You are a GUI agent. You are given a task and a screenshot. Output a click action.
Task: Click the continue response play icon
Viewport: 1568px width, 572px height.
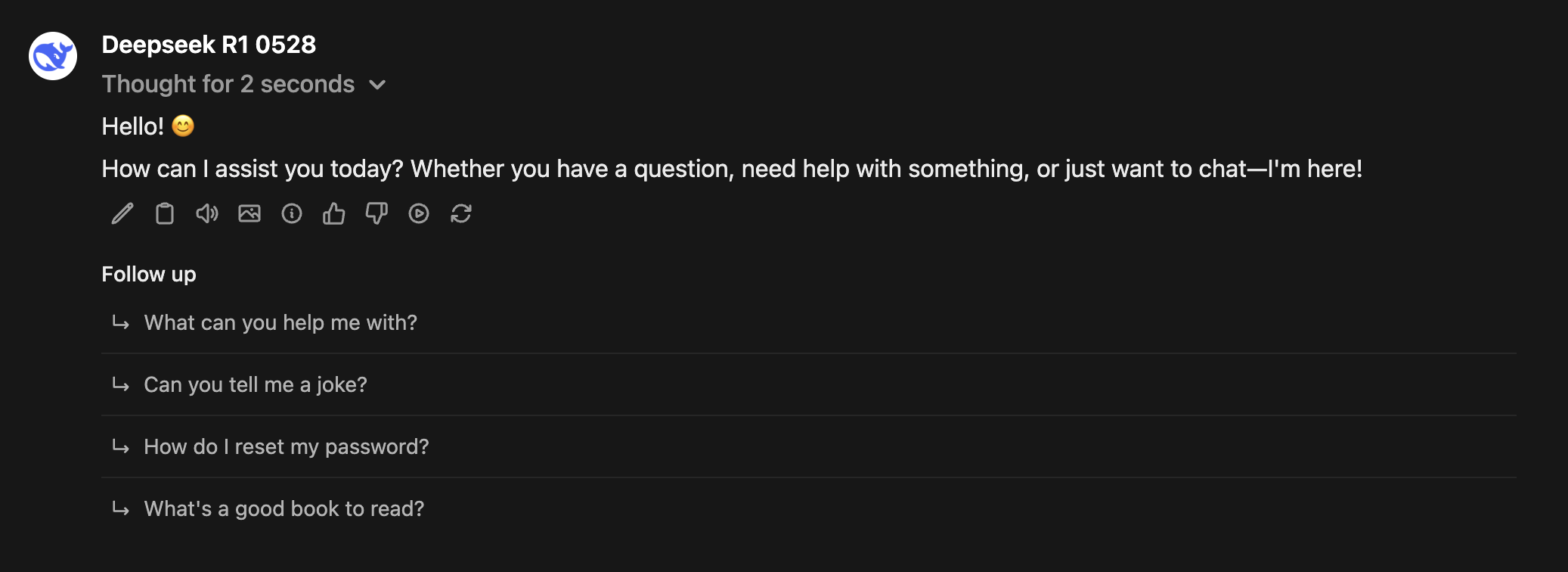point(419,214)
